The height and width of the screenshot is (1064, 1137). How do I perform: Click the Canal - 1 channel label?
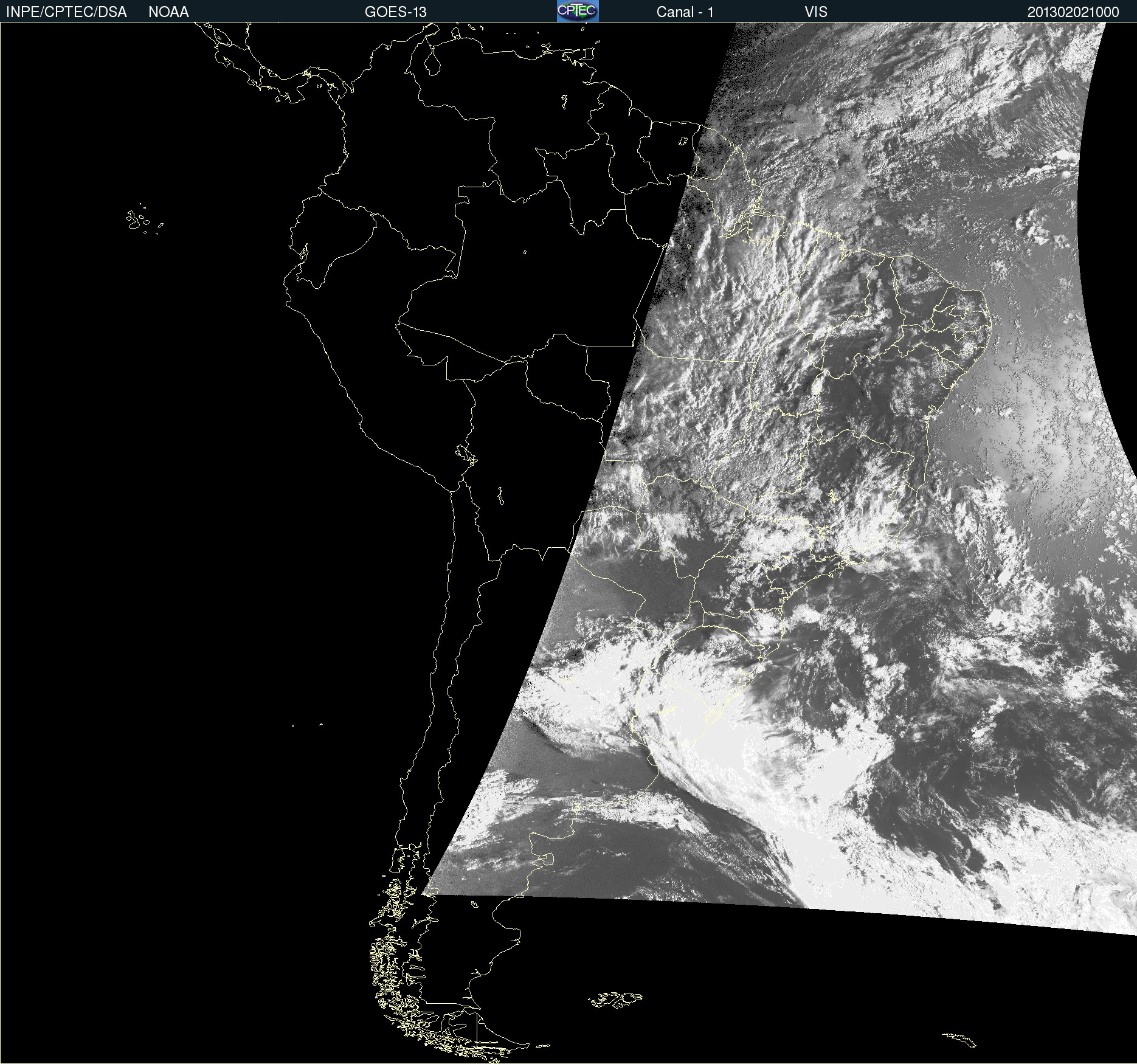pos(685,12)
